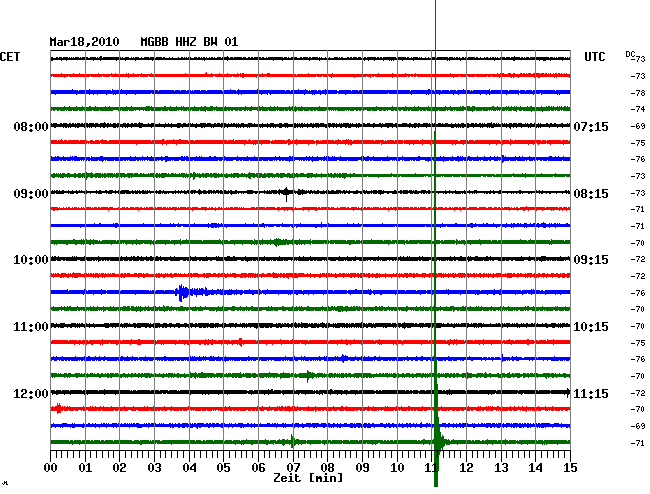Click the "-74" DC offset value
Viewport: 650px width, 494px height.
638,109
